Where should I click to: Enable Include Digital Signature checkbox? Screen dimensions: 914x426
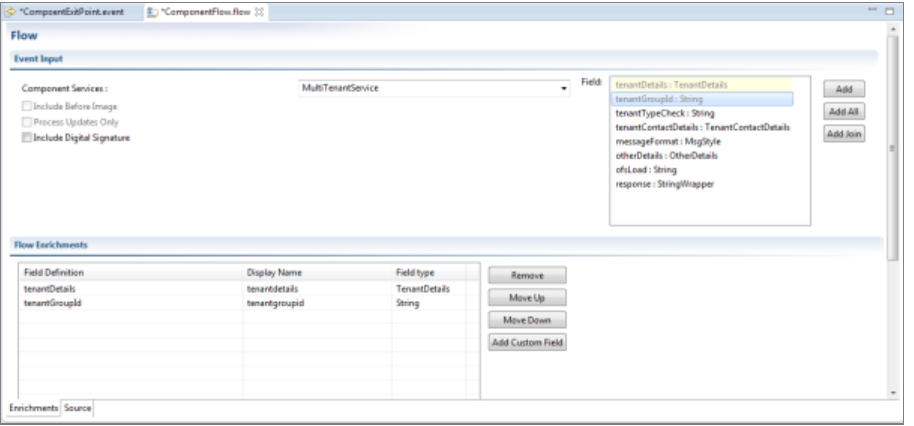point(27,137)
